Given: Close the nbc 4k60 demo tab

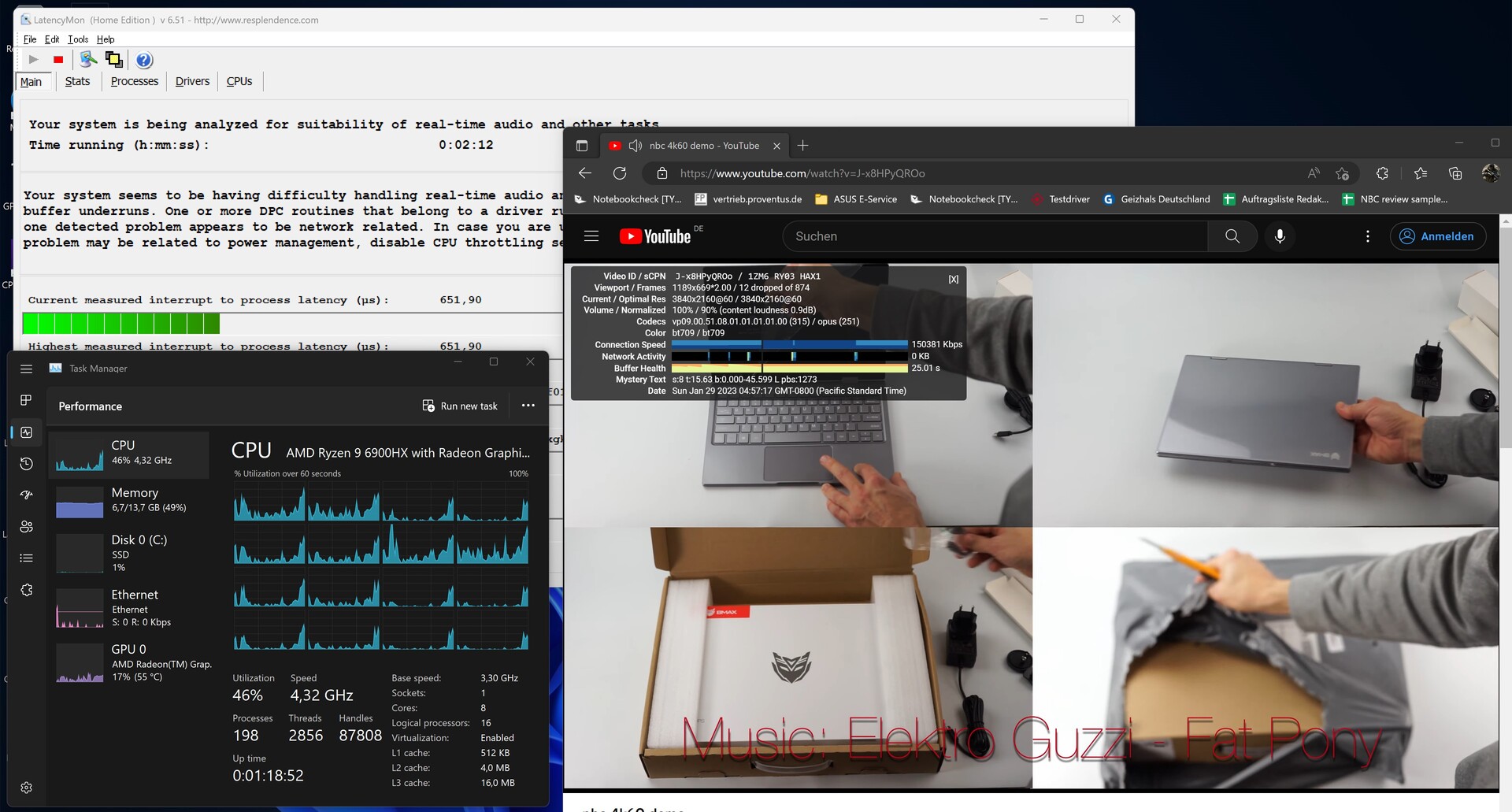Looking at the screenshot, I should pos(776,146).
